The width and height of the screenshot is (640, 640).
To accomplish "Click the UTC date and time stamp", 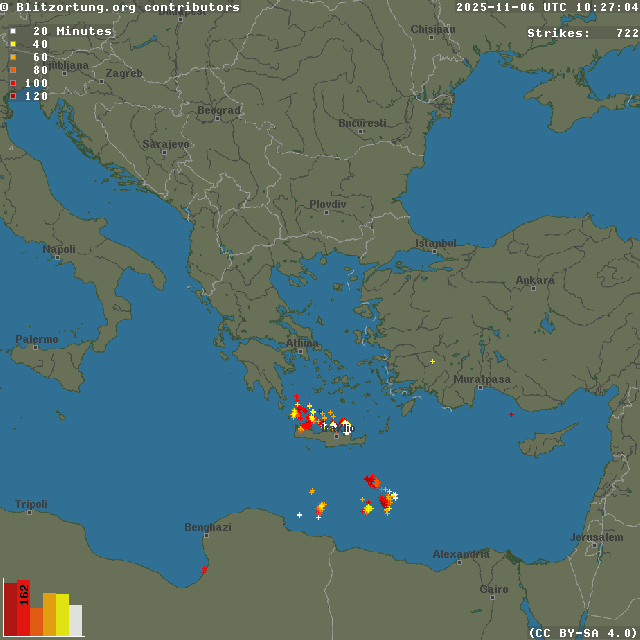I will click(x=547, y=8).
